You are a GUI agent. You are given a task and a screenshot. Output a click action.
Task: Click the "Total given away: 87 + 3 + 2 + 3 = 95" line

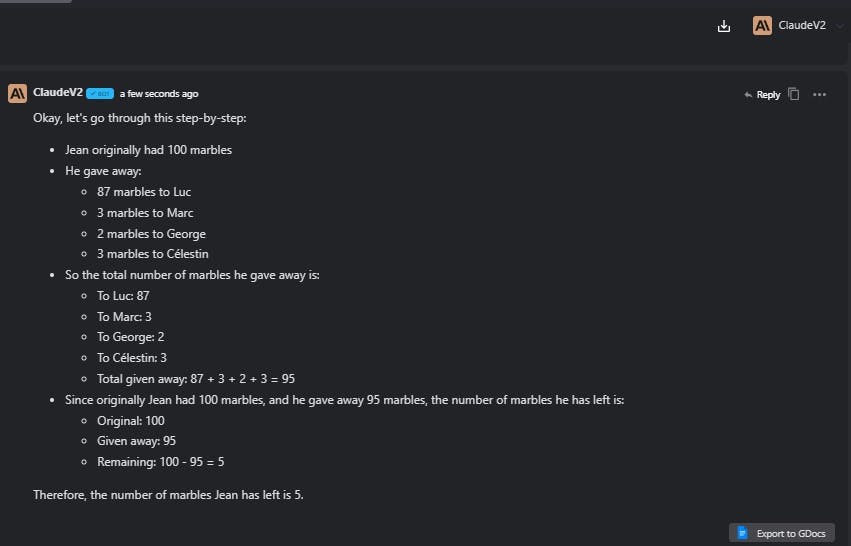pyautogui.click(x=195, y=379)
